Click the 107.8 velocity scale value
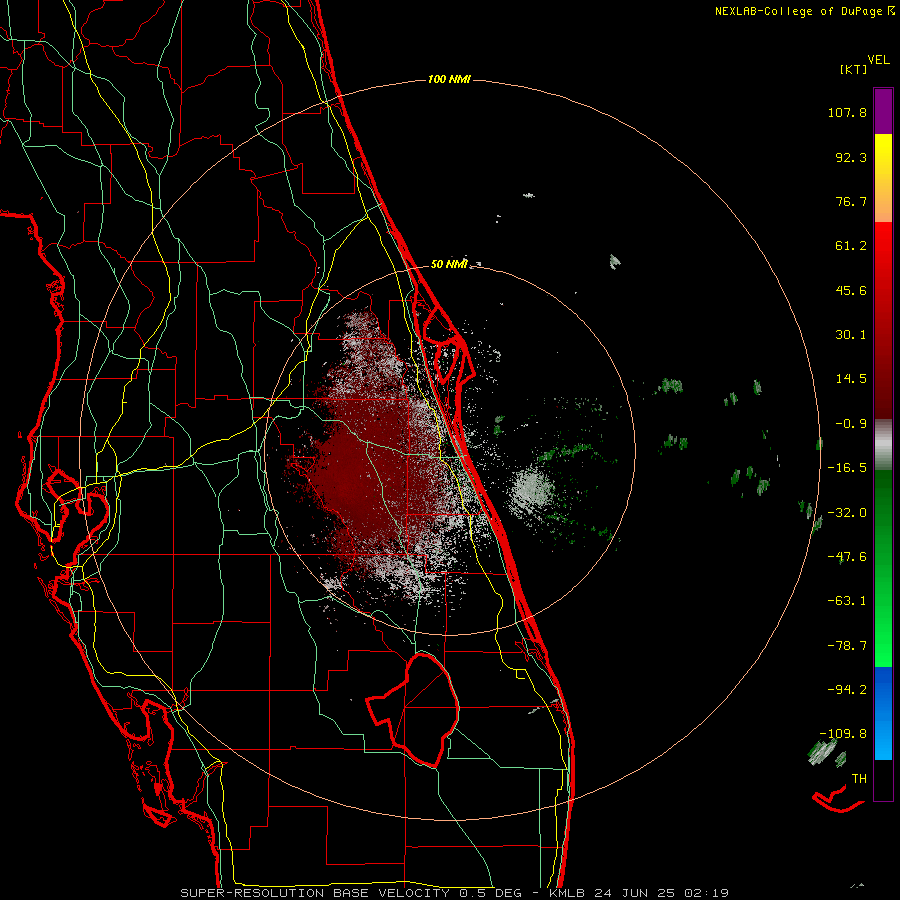900x900 pixels. (847, 112)
